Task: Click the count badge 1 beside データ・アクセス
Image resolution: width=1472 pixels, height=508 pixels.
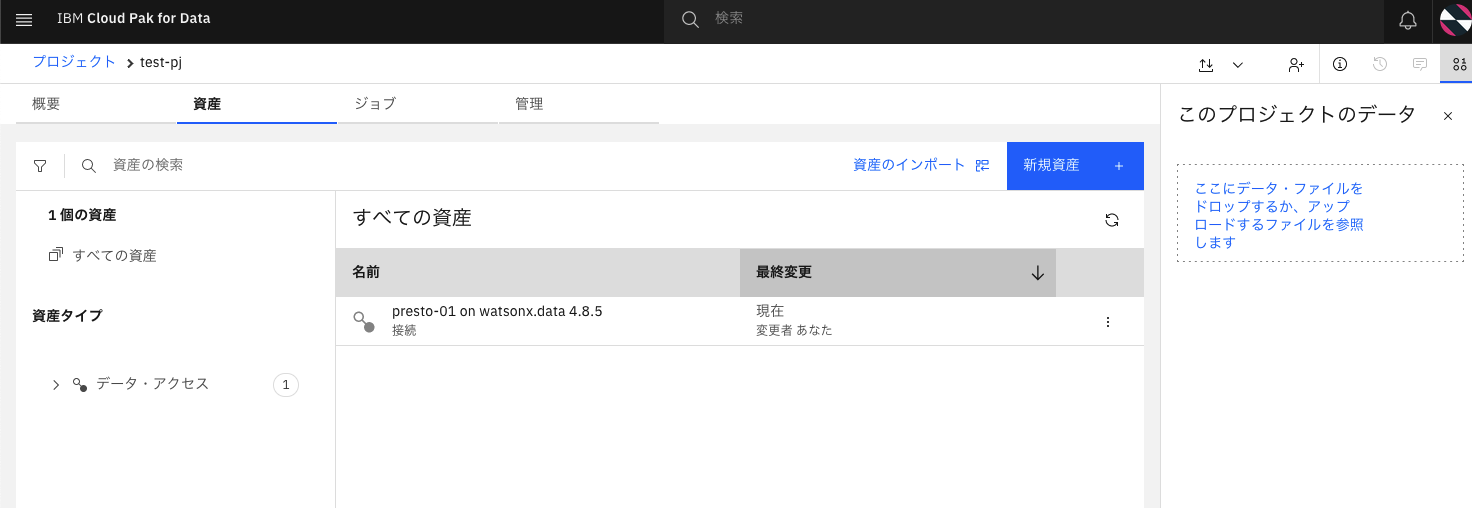Action: pyautogui.click(x=286, y=385)
